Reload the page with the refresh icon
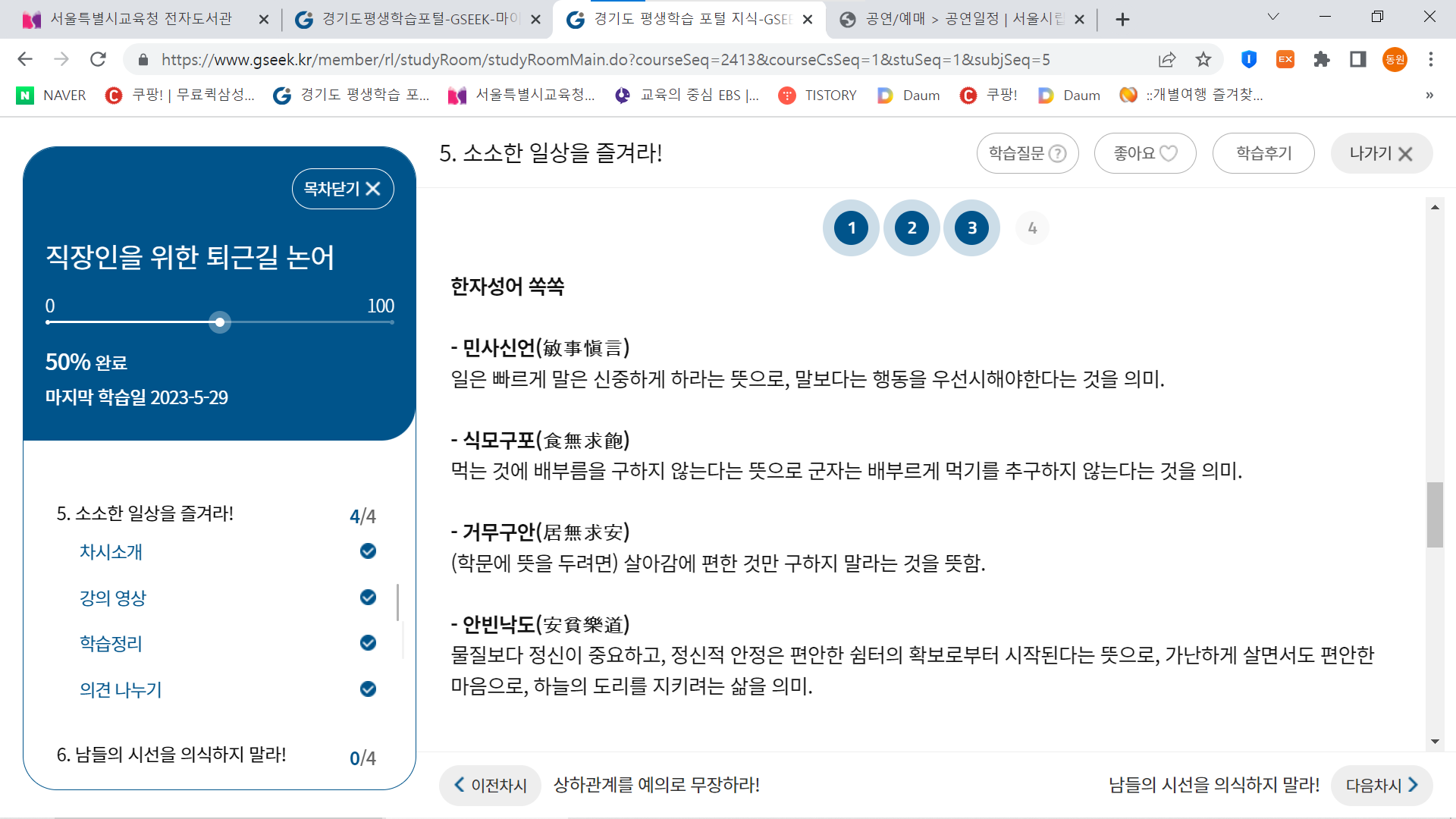The image size is (1456, 819). (x=98, y=59)
